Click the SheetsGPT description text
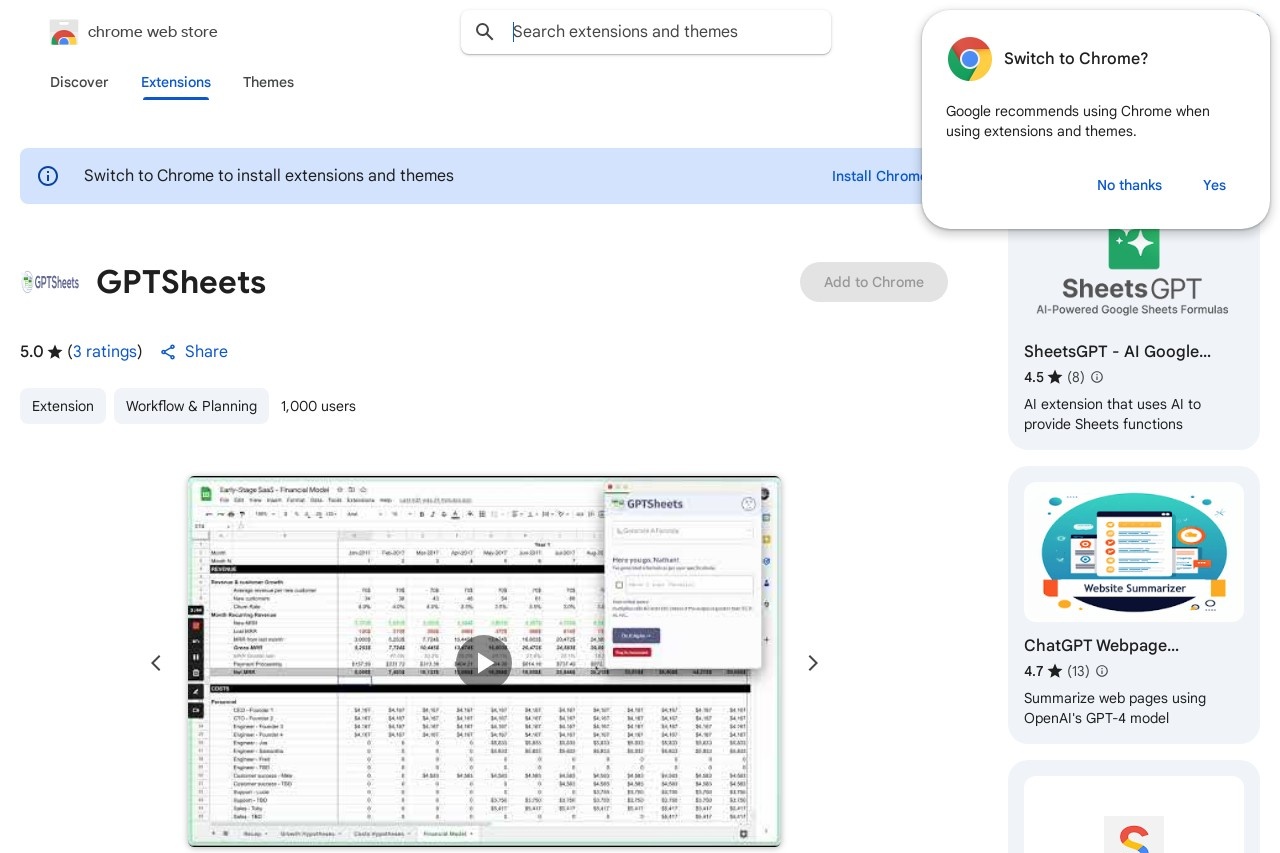The image size is (1280, 853). [x=1112, y=414]
